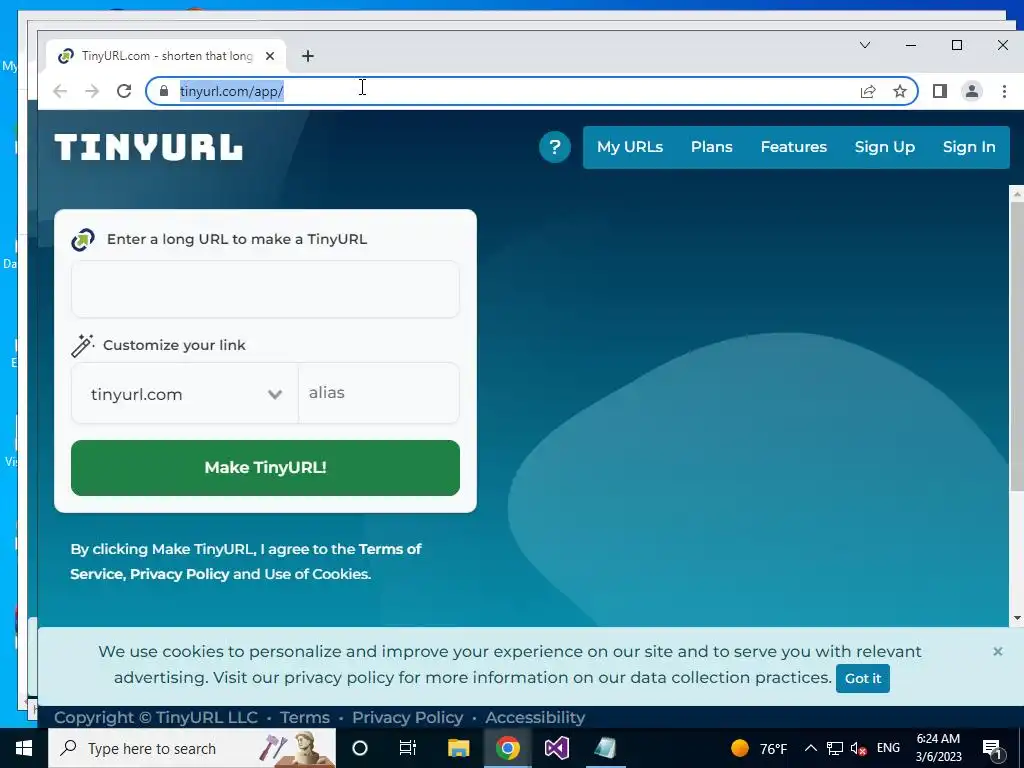1024x768 pixels.
Task: Click the browser forward arrow
Action: tap(92, 91)
